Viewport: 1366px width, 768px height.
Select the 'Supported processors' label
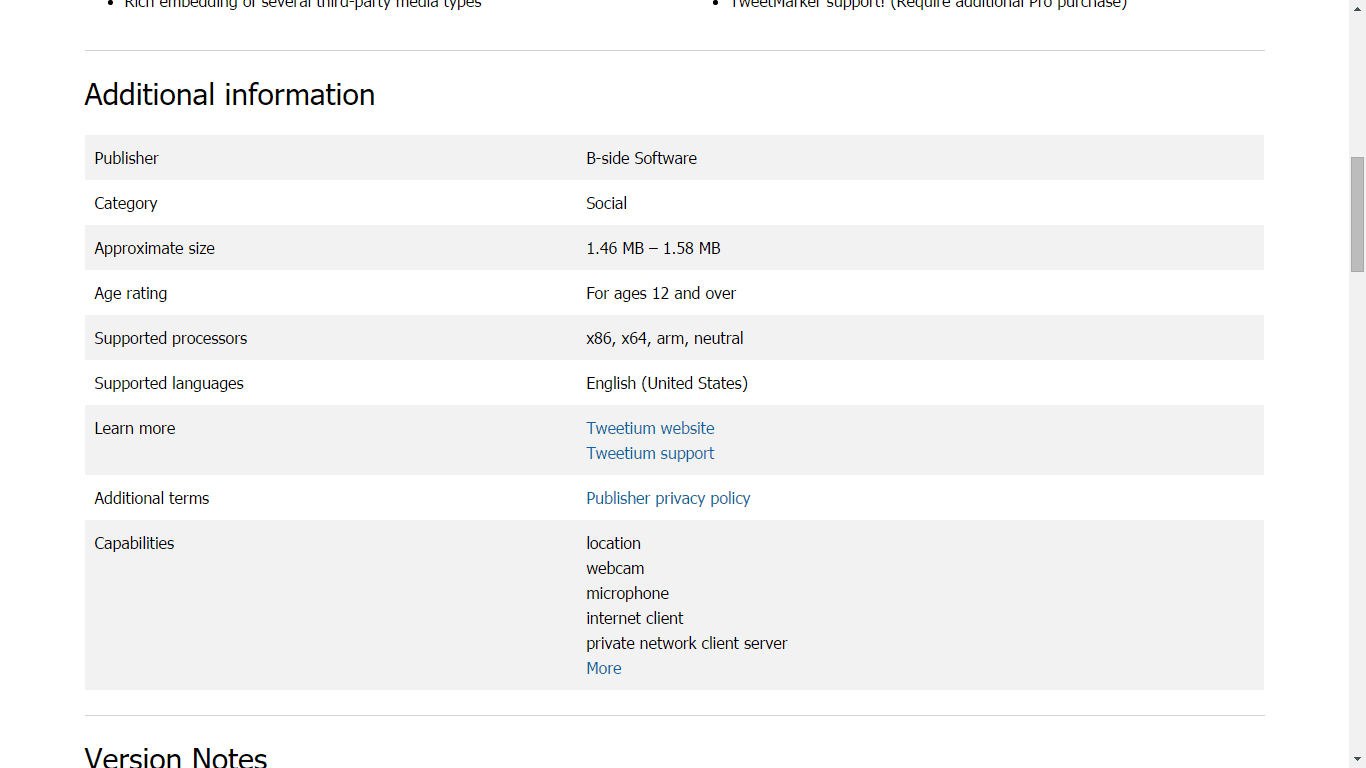click(170, 338)
